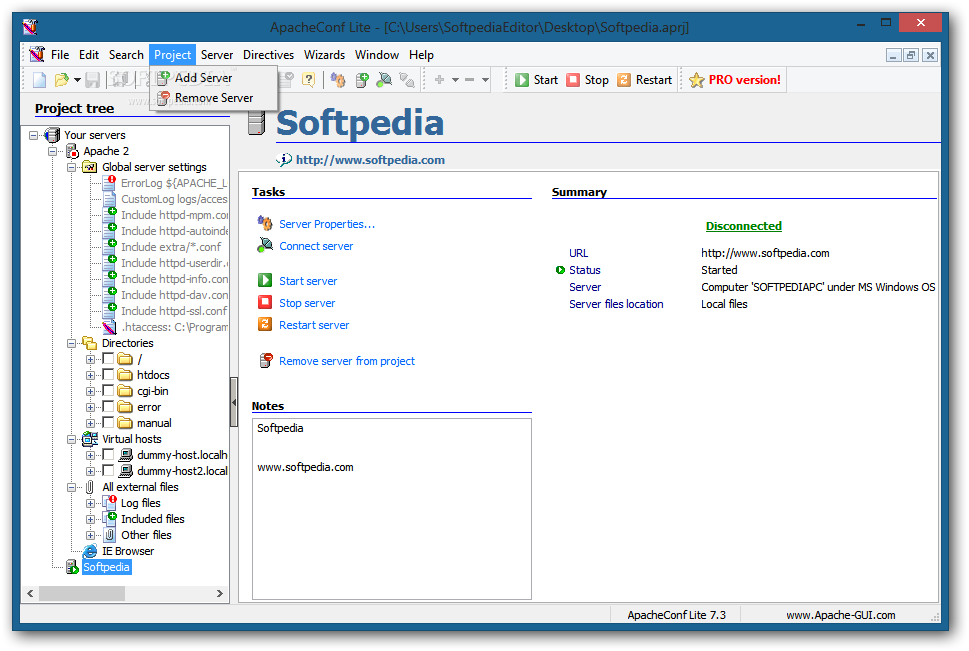Click the gray plus add toolbar icon
969x651 pixels.
[439, 80]
